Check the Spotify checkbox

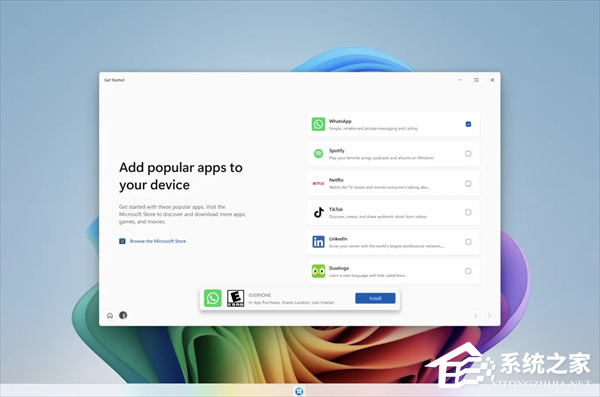468,154
